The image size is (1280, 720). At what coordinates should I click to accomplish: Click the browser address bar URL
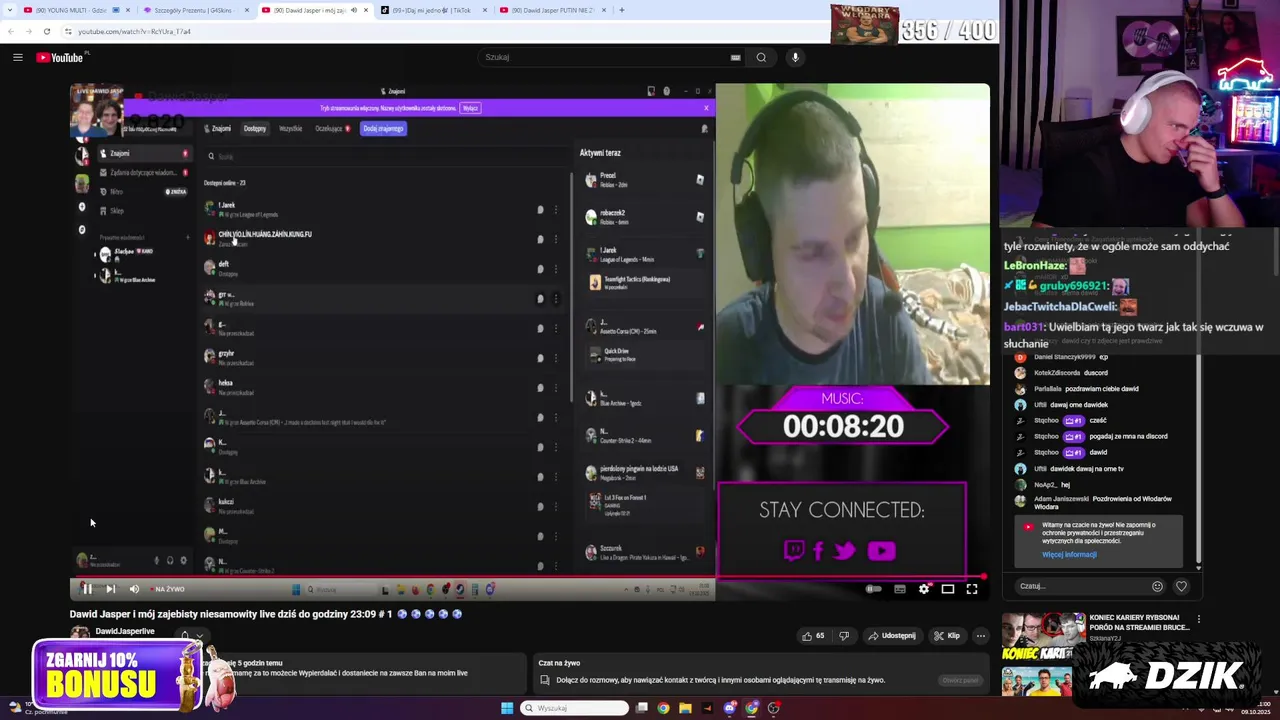tap(134, 31)
